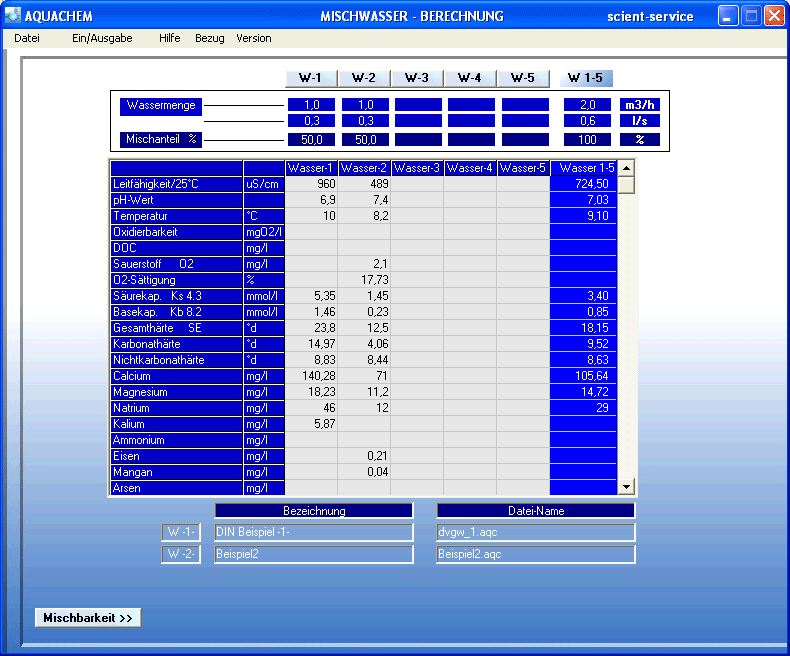Open the Version menu

[254, 38]
